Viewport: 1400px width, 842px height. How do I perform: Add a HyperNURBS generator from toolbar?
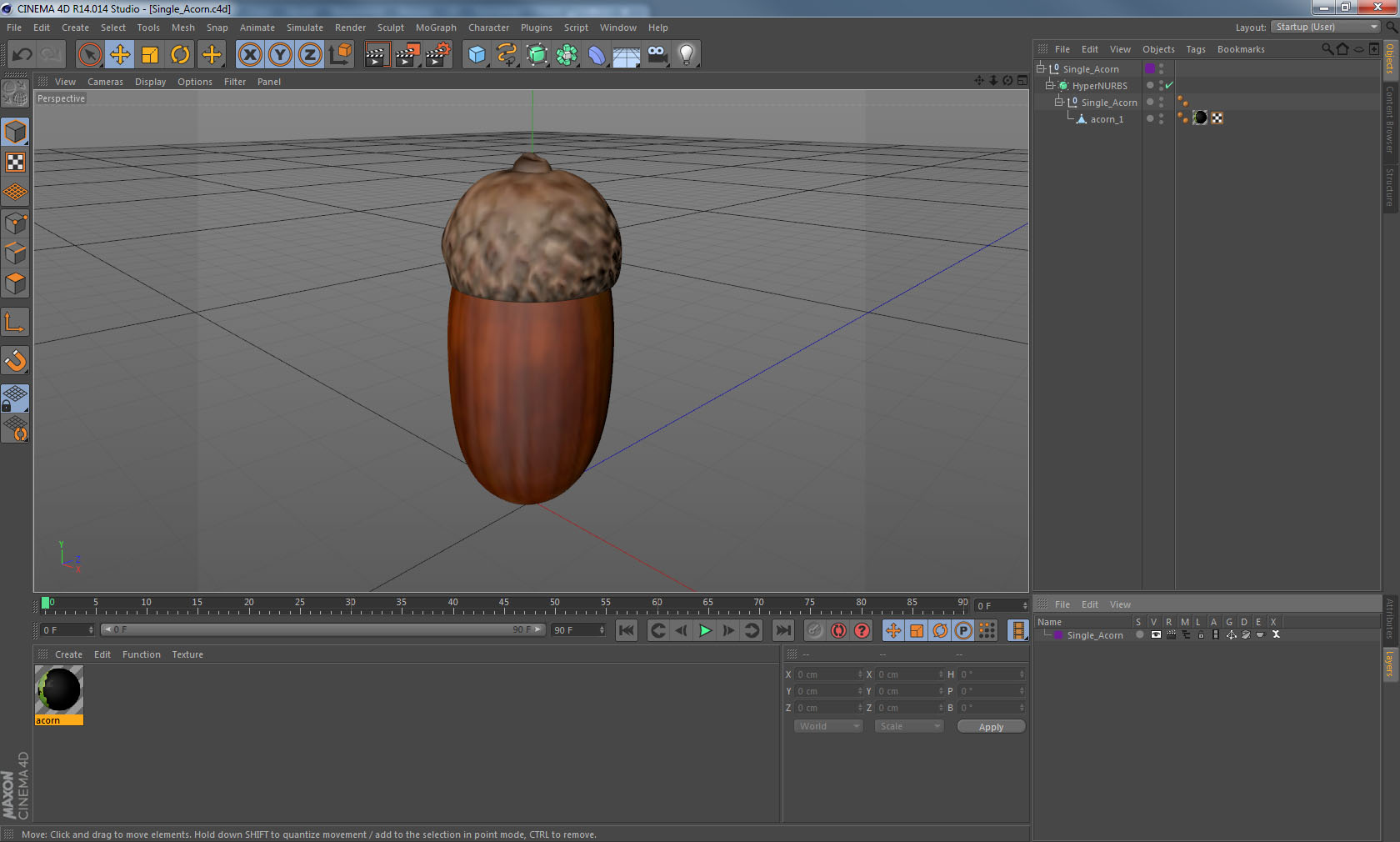537,55
